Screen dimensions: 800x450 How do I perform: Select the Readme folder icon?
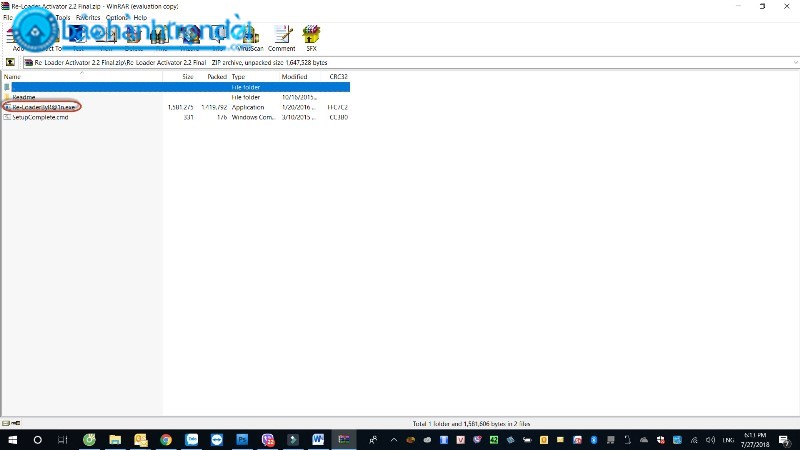tap(7, 97)
